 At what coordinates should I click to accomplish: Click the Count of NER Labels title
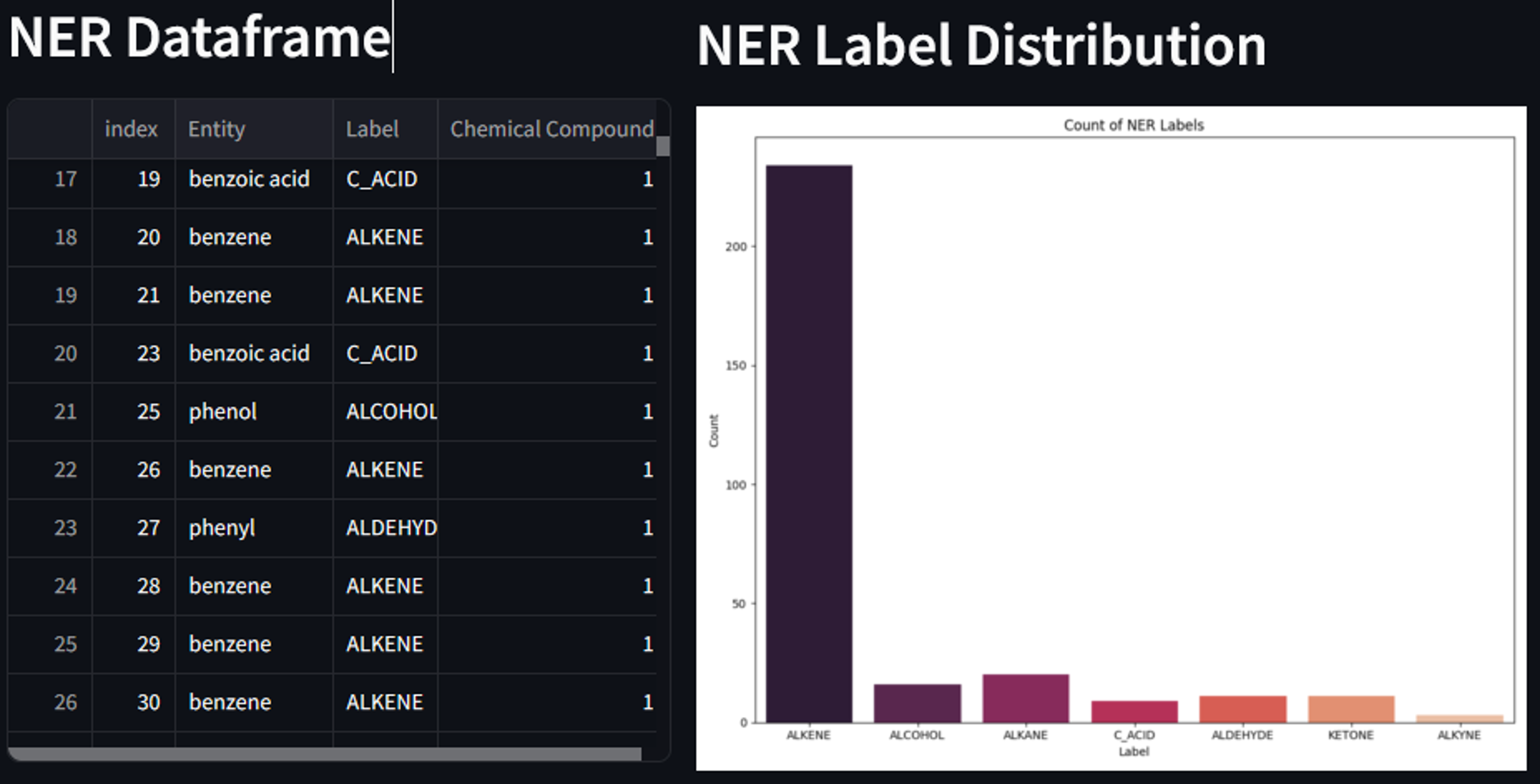click(x=1134, y=125)
